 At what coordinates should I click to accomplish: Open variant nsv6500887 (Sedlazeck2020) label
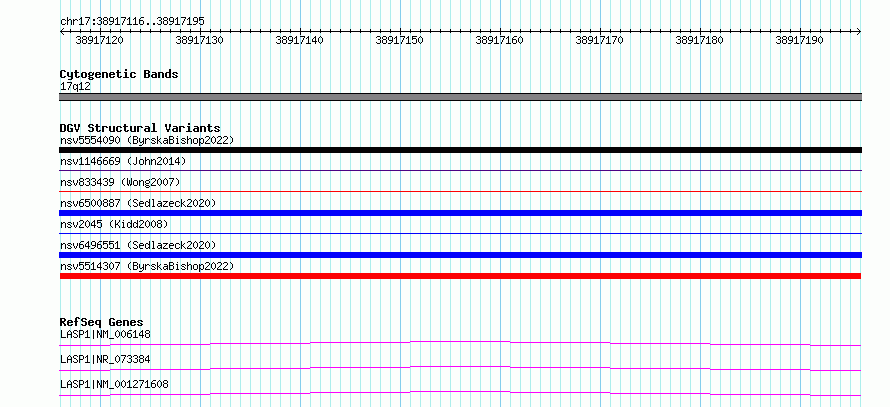[138, 203]
